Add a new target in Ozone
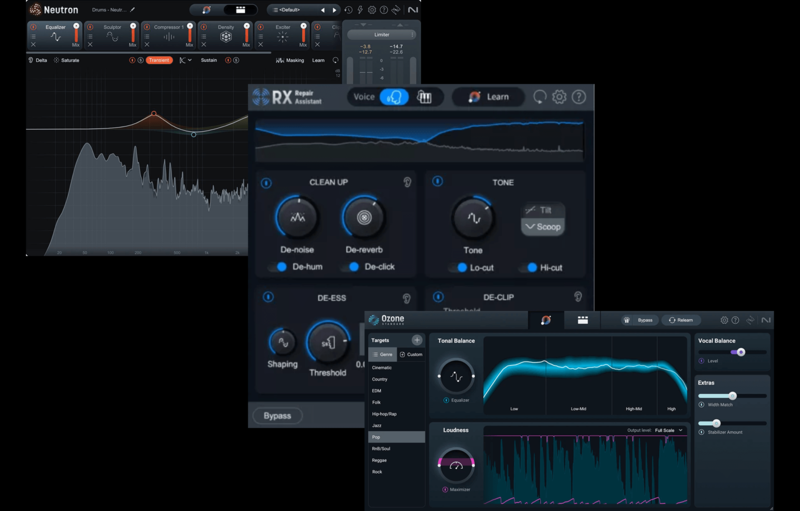This screenshot has height=511, width=800. click(417, 340)
